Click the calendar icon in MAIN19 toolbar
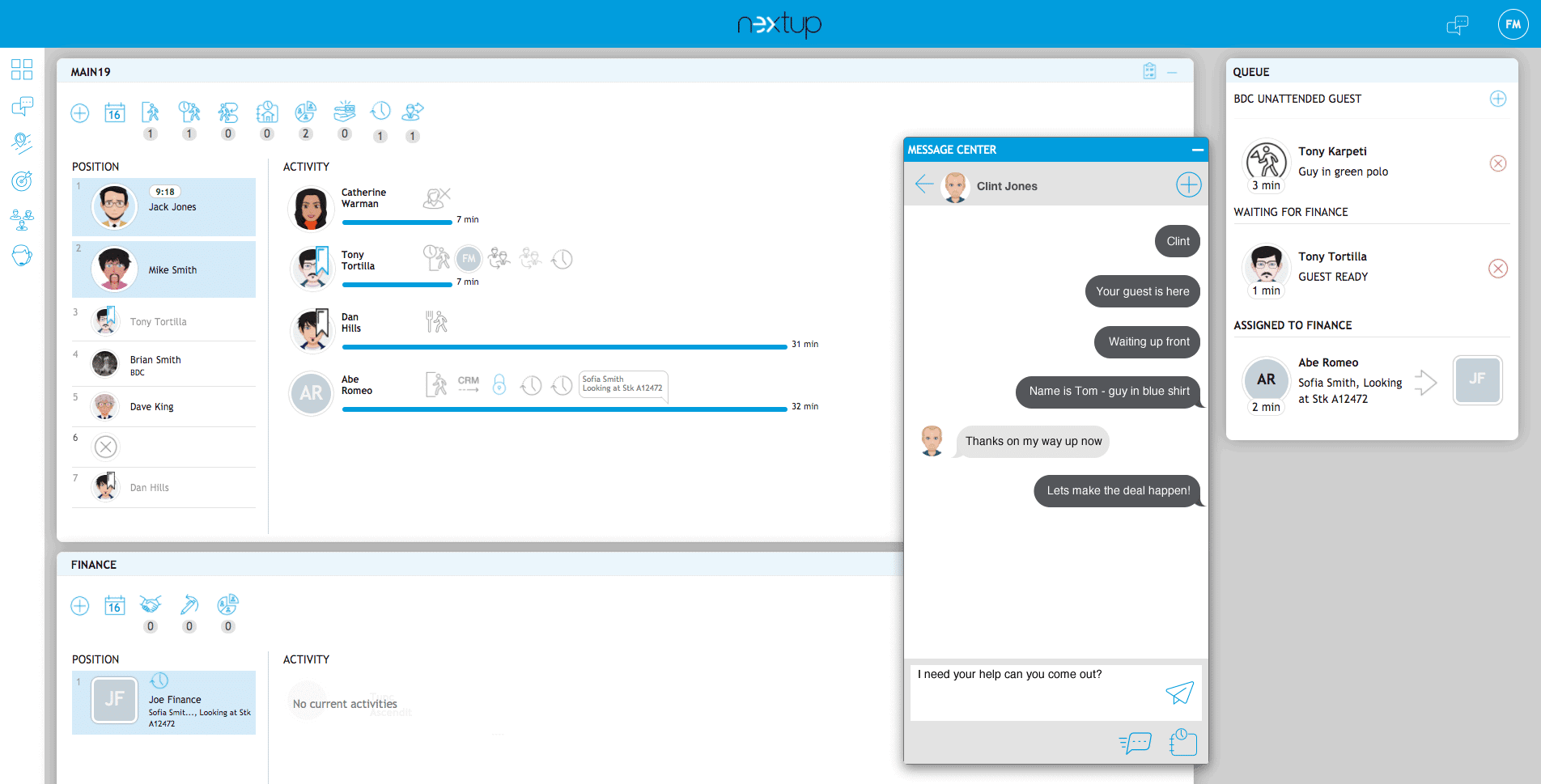The height and width of the screenshot is (784, 1541). (x=115, y=112)
